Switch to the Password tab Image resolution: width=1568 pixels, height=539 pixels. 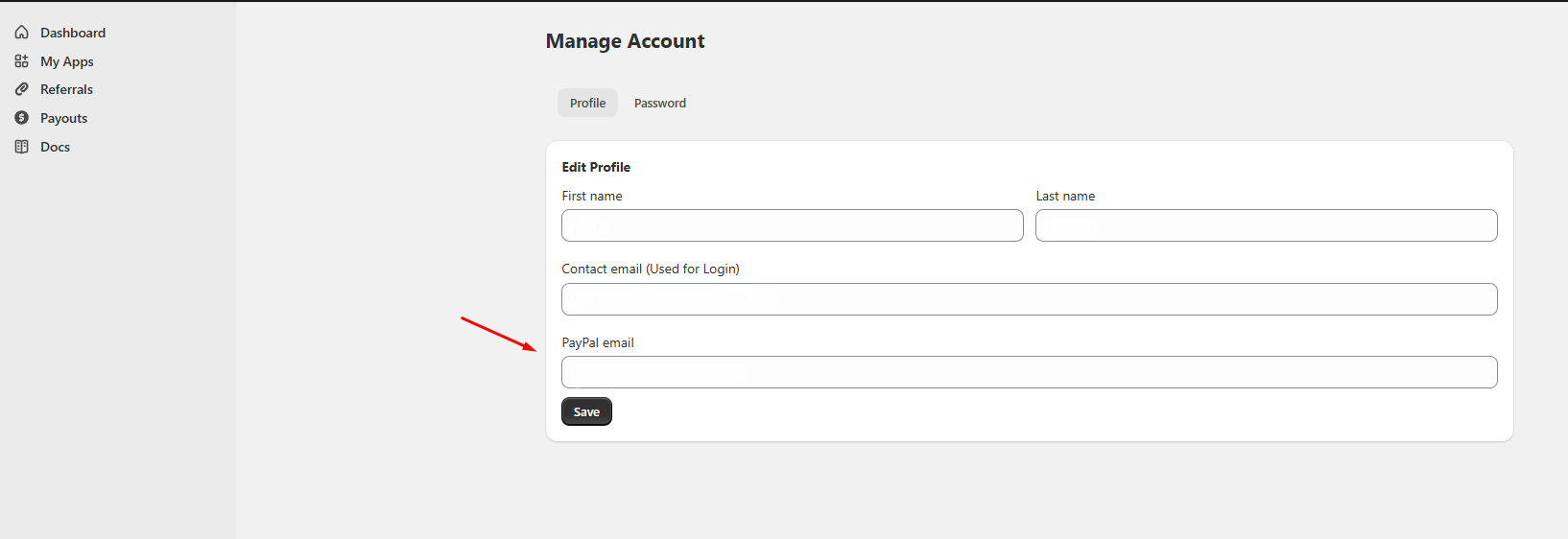660,103
